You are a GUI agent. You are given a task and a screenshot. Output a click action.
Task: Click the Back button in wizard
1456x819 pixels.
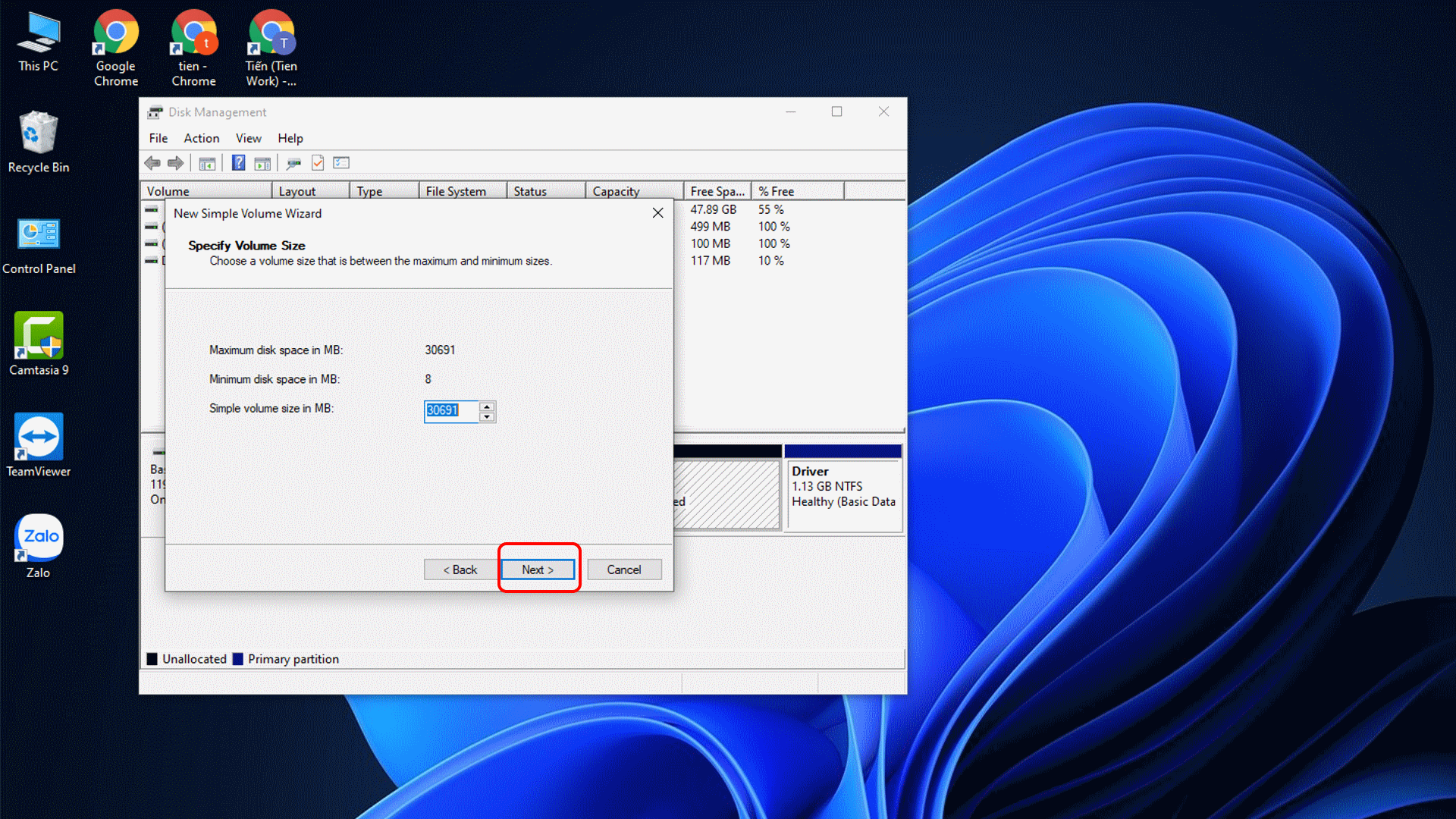click(460, 570)
